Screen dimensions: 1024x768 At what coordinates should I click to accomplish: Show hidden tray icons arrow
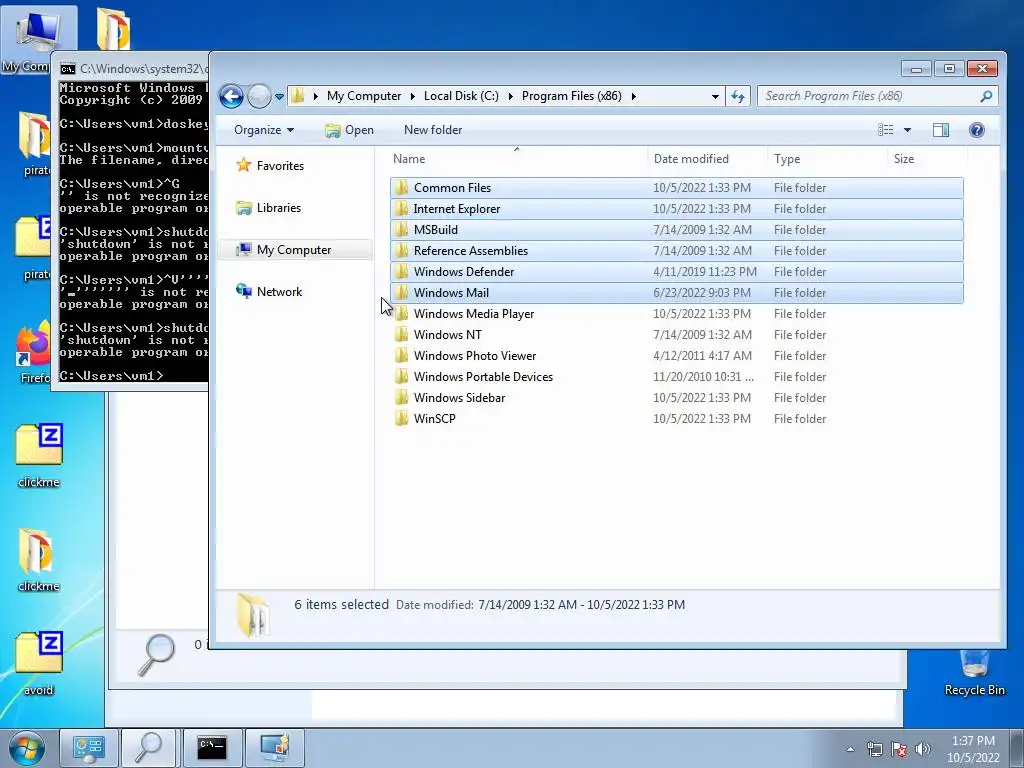[x=850, y=749]
